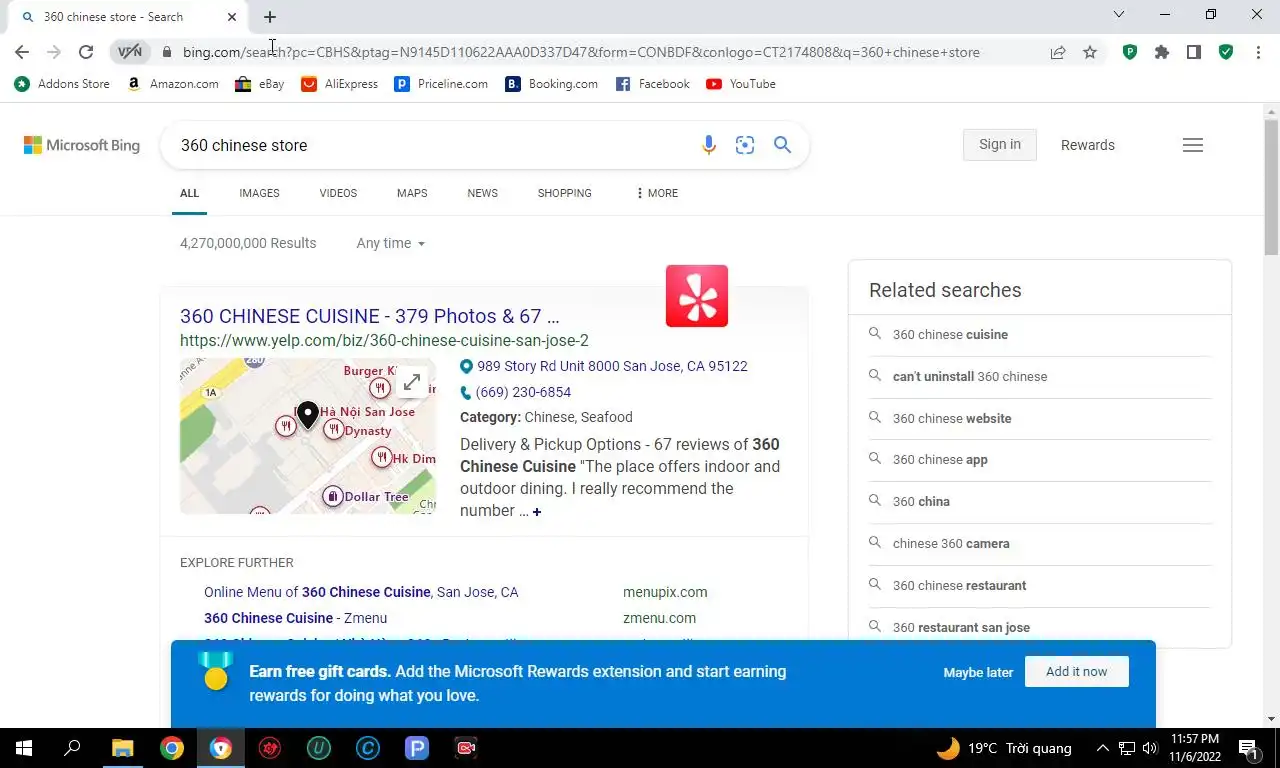This screenshot has height=768, width=1280.
Task: Select the ALL results tab
Action: click(189, 193)
